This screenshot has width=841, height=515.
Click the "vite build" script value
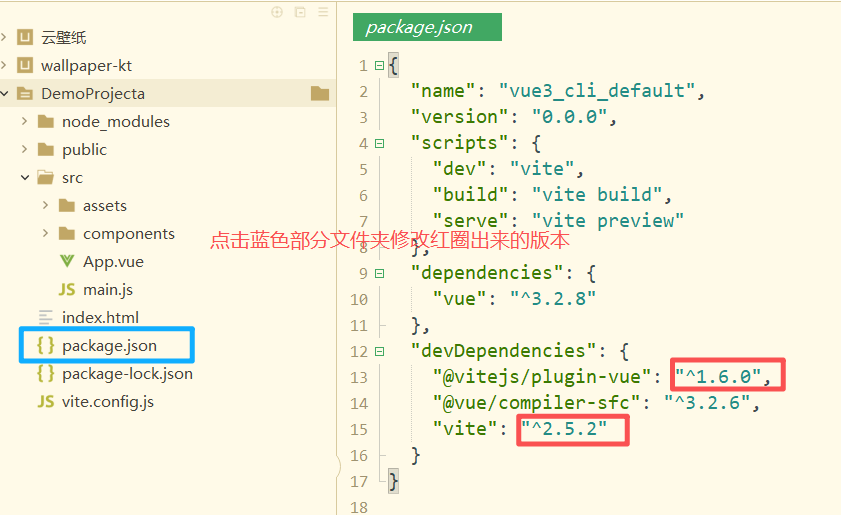pyautogui.click(x=597, y=195)
